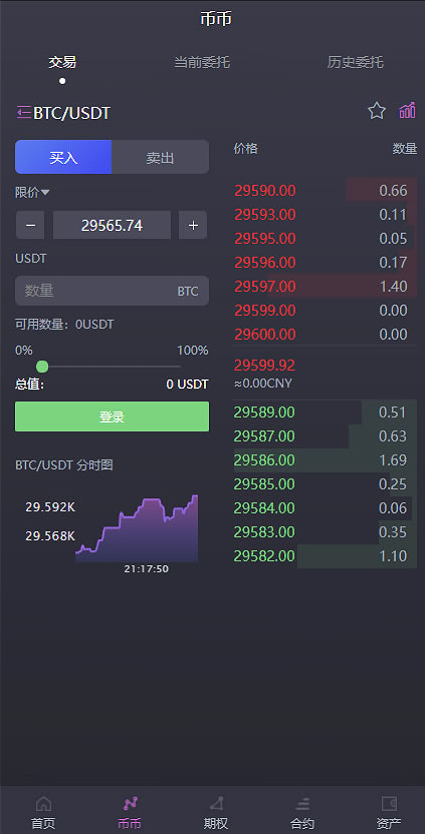Viewport: 425px width, 834px height.
Task: Open the 资产 wallet icon
Action: [x=389, y=803]
